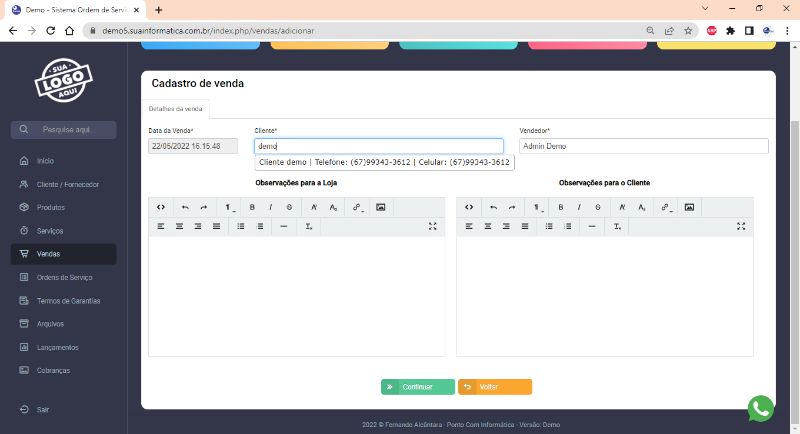Apply italic in client observations editor
Viewport: 800px width, 434px height.
pyautogui.click(x=579, y=207)
